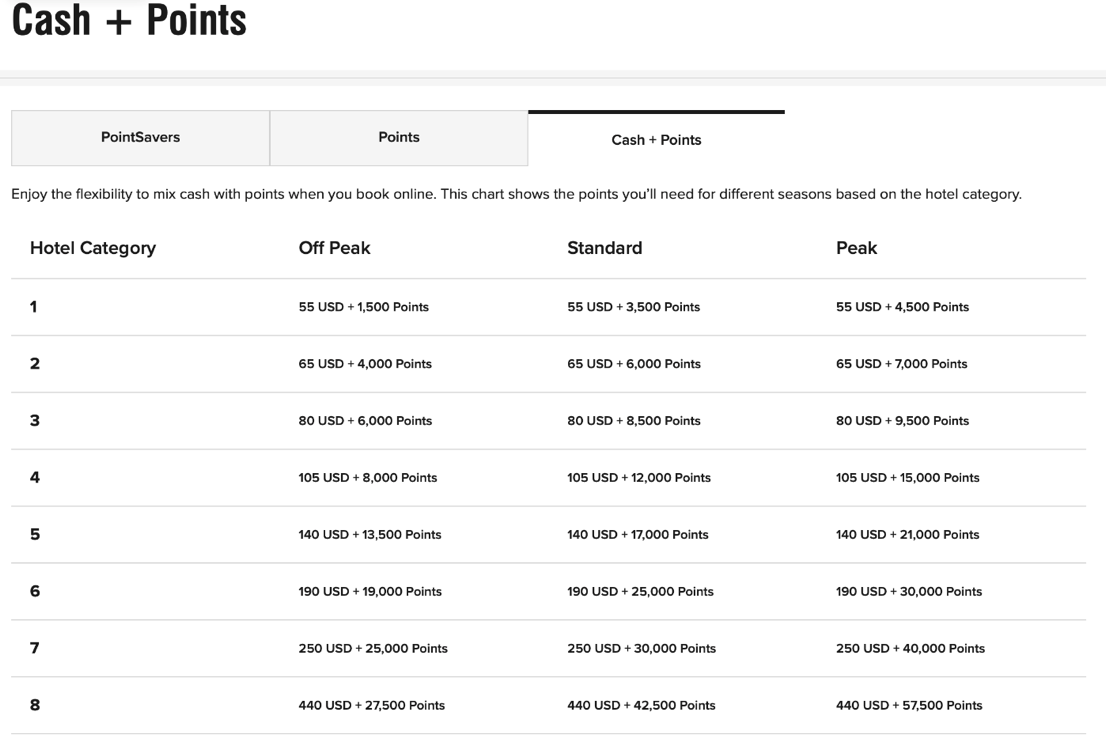The height and width of the screenshot is (754, 1106).
Task: Click the Off Peak column header
Action: point(334,247)
